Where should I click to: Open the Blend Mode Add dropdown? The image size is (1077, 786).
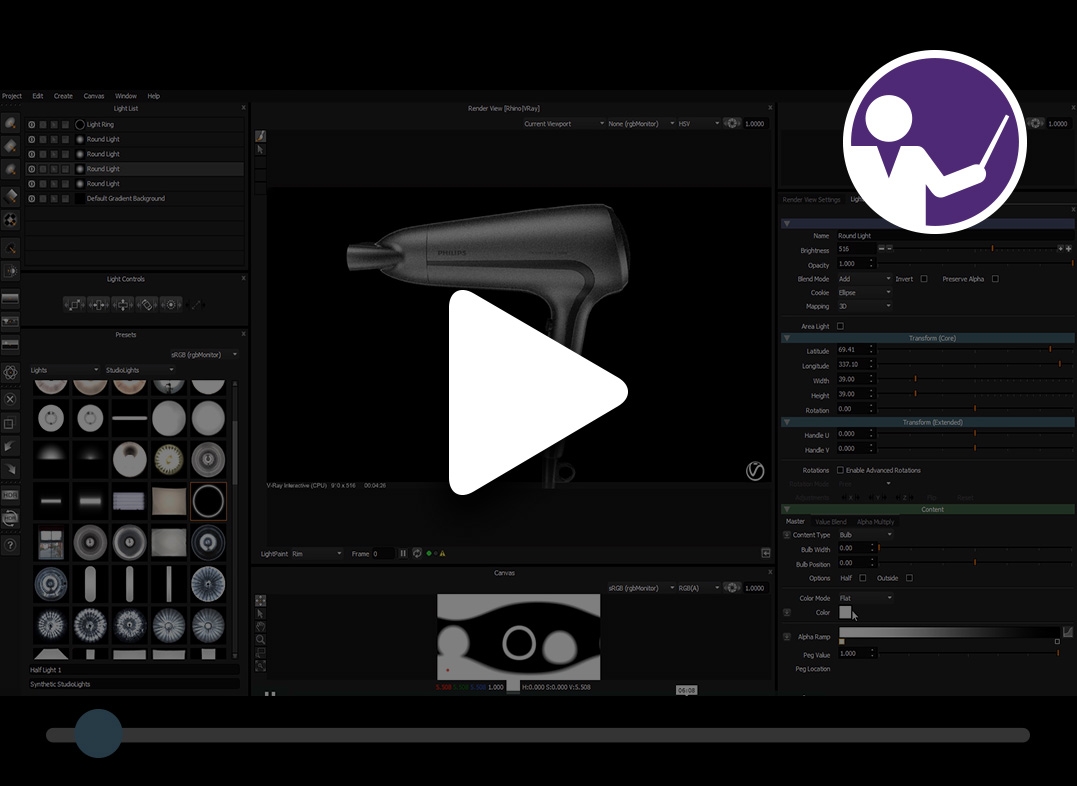864,279
